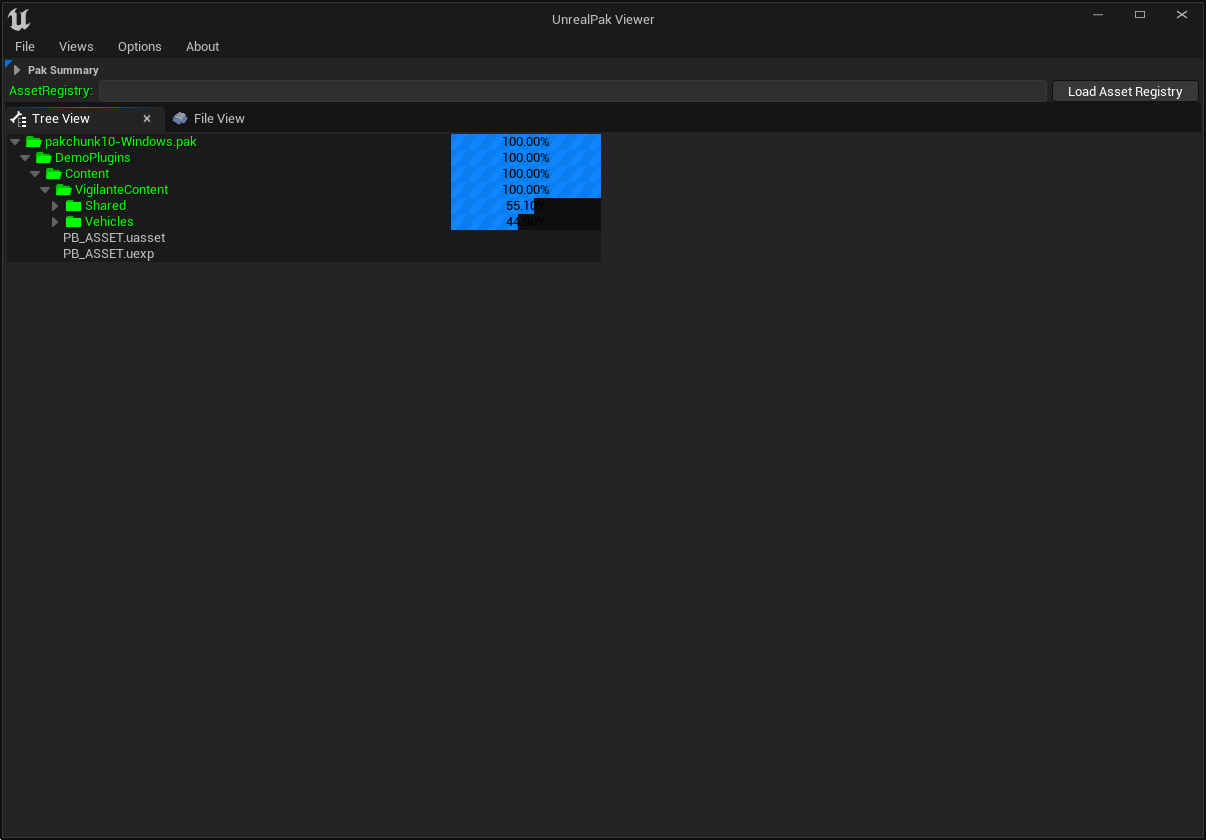The width and height of the screenshot is (1206, 840).
Task: Click the DemoPlugins folder icon
Action: (x=44, y=158)
